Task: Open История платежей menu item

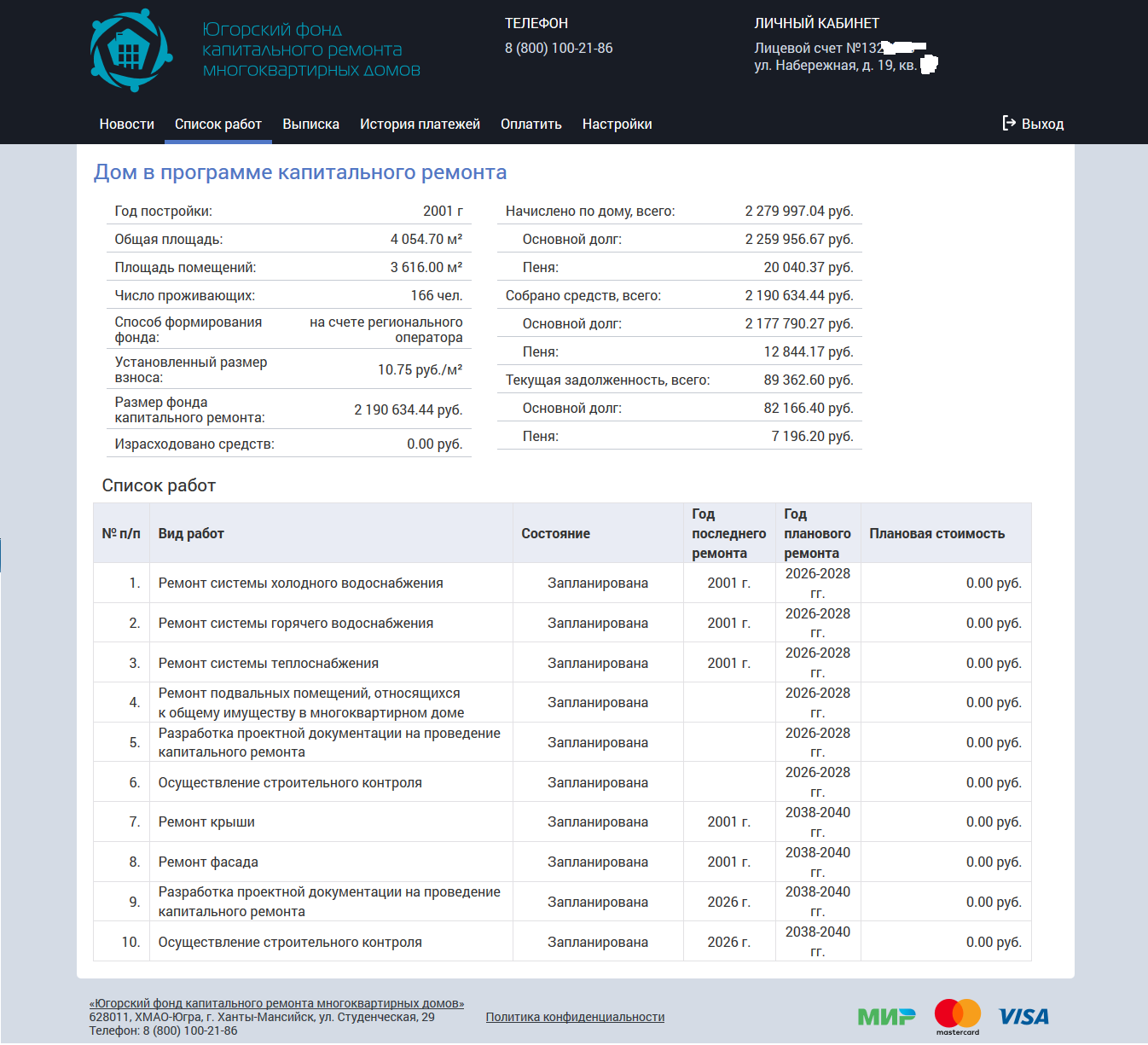Action: point(420,125)
